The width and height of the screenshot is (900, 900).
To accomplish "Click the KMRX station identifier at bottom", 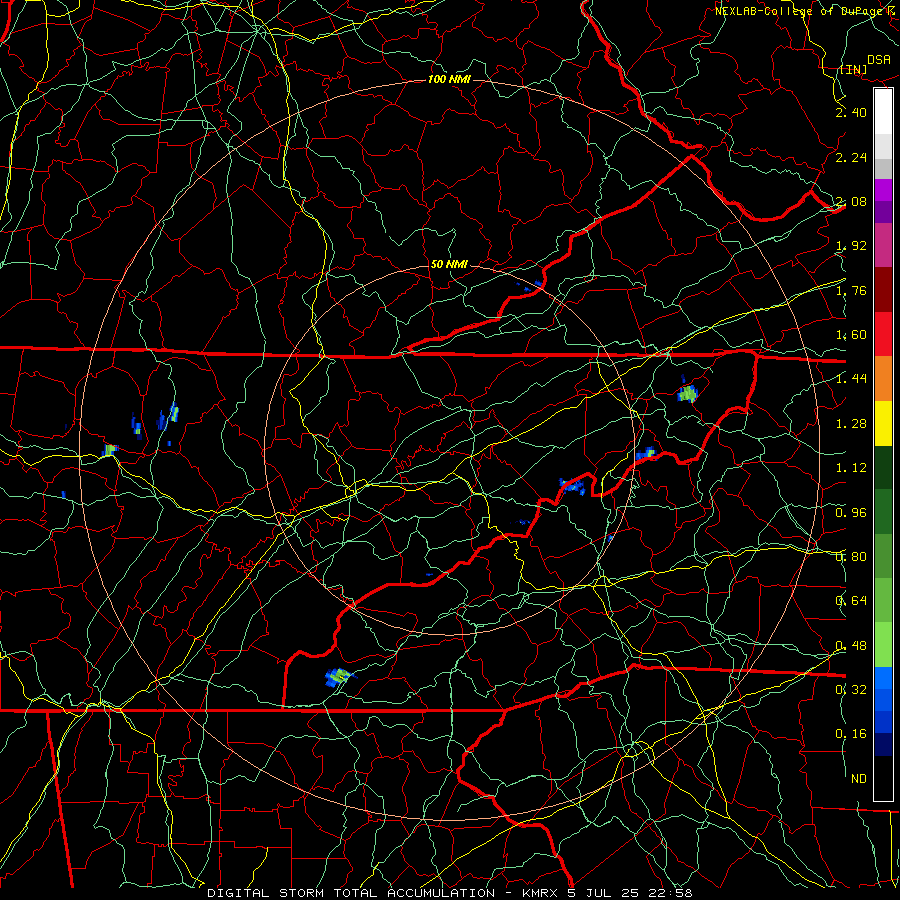I will click(540, 893).
